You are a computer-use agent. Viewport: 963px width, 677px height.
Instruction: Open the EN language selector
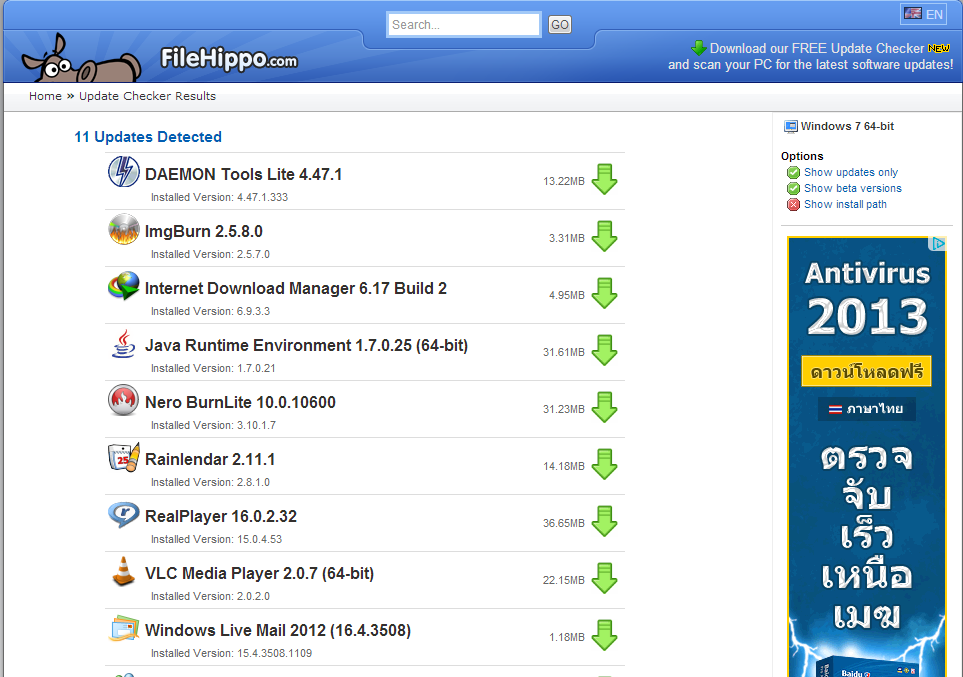click(924, 14)
